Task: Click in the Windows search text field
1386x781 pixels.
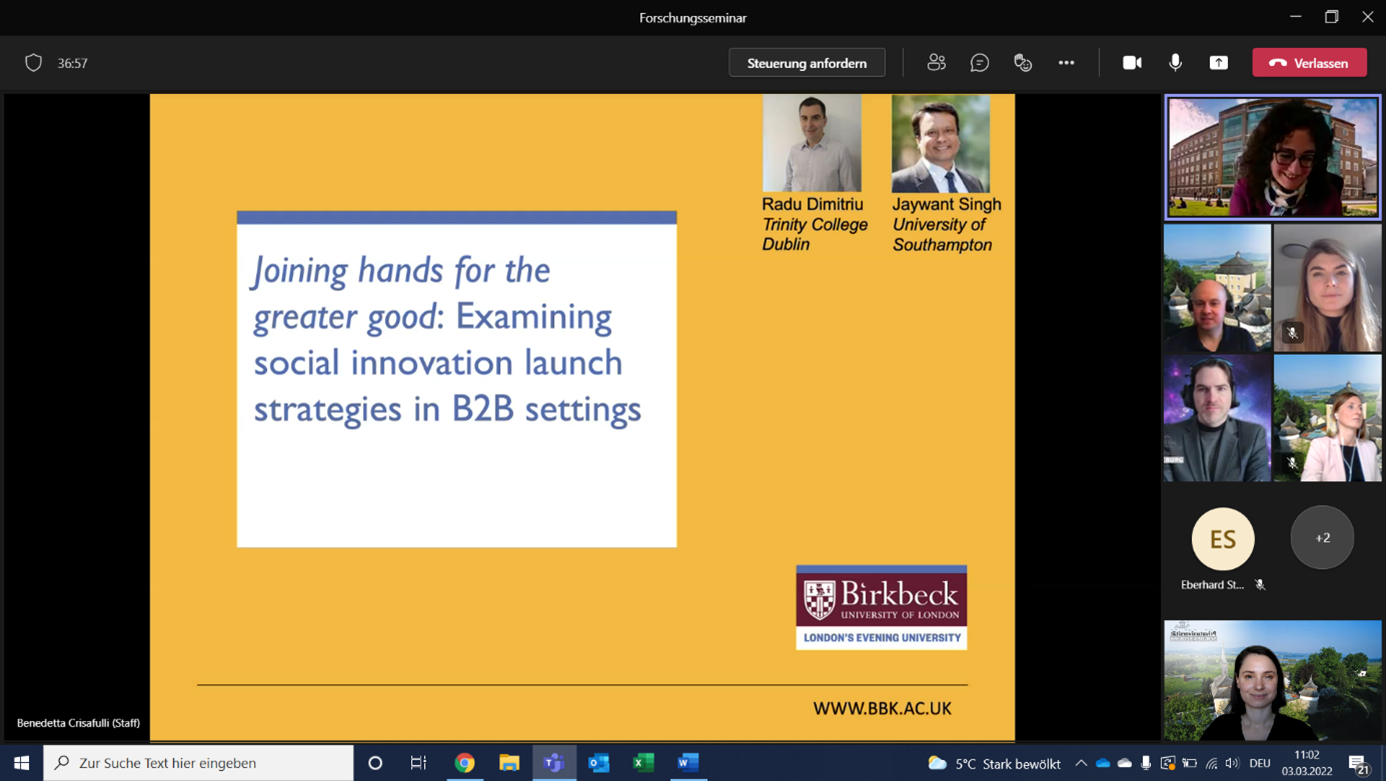Action: (x=210, y=763)
